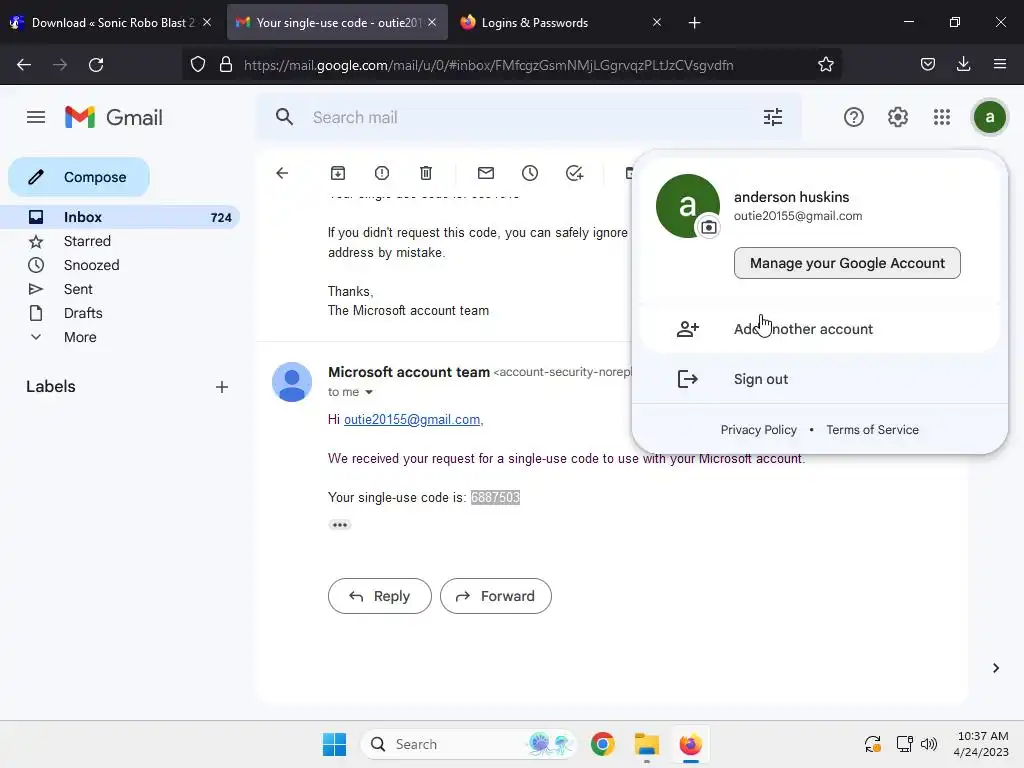
Task: Change profile picture camera icon
Action: click(x=709, y=227)
